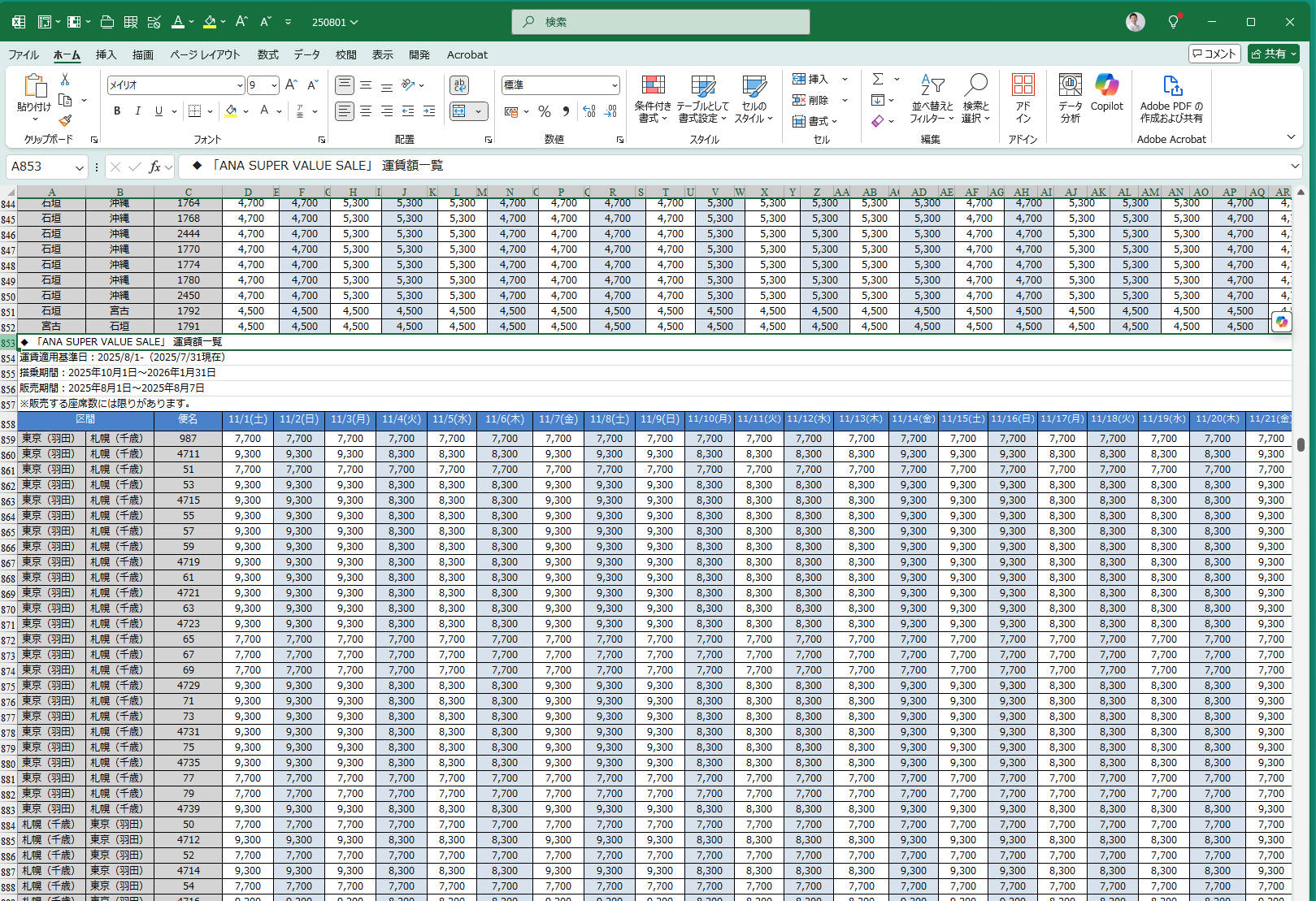Click the Increase Decimal icon
Screen dimensions: 1316x901
(589, 111)
